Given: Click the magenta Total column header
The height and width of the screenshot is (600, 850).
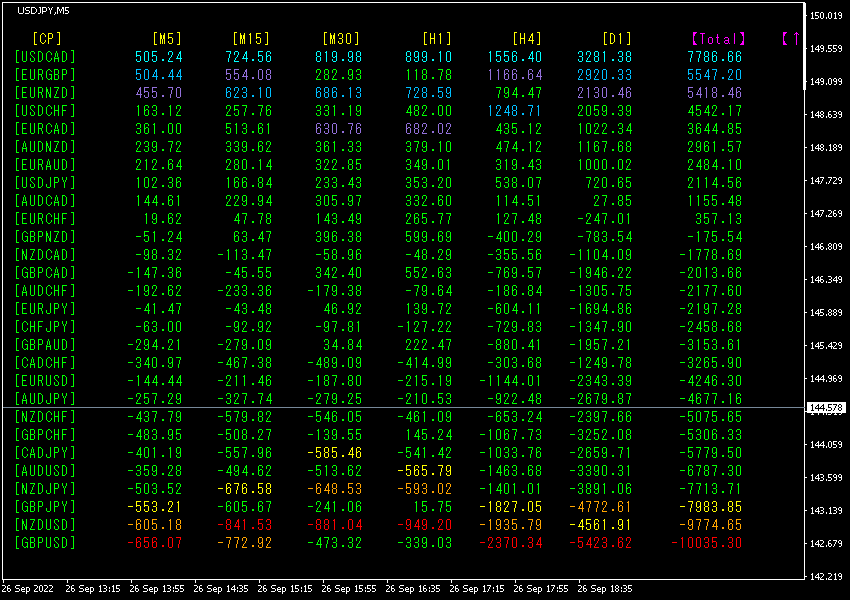Looking at the screenshot, I should (719, 39).
